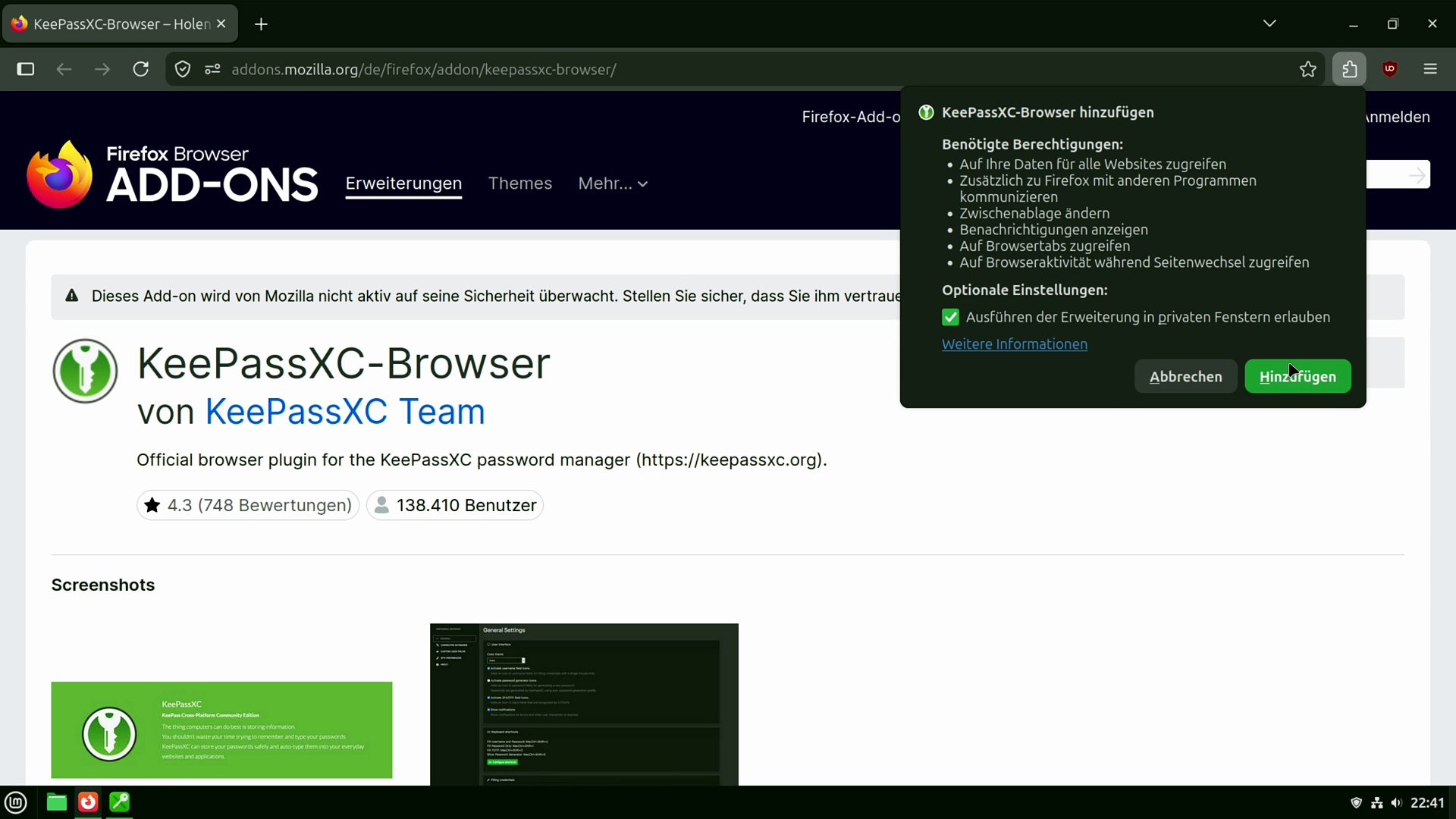Viewport: 1456px width, 819px height.
Task: Uncheck allow extension in private windows
Action: 950,317
